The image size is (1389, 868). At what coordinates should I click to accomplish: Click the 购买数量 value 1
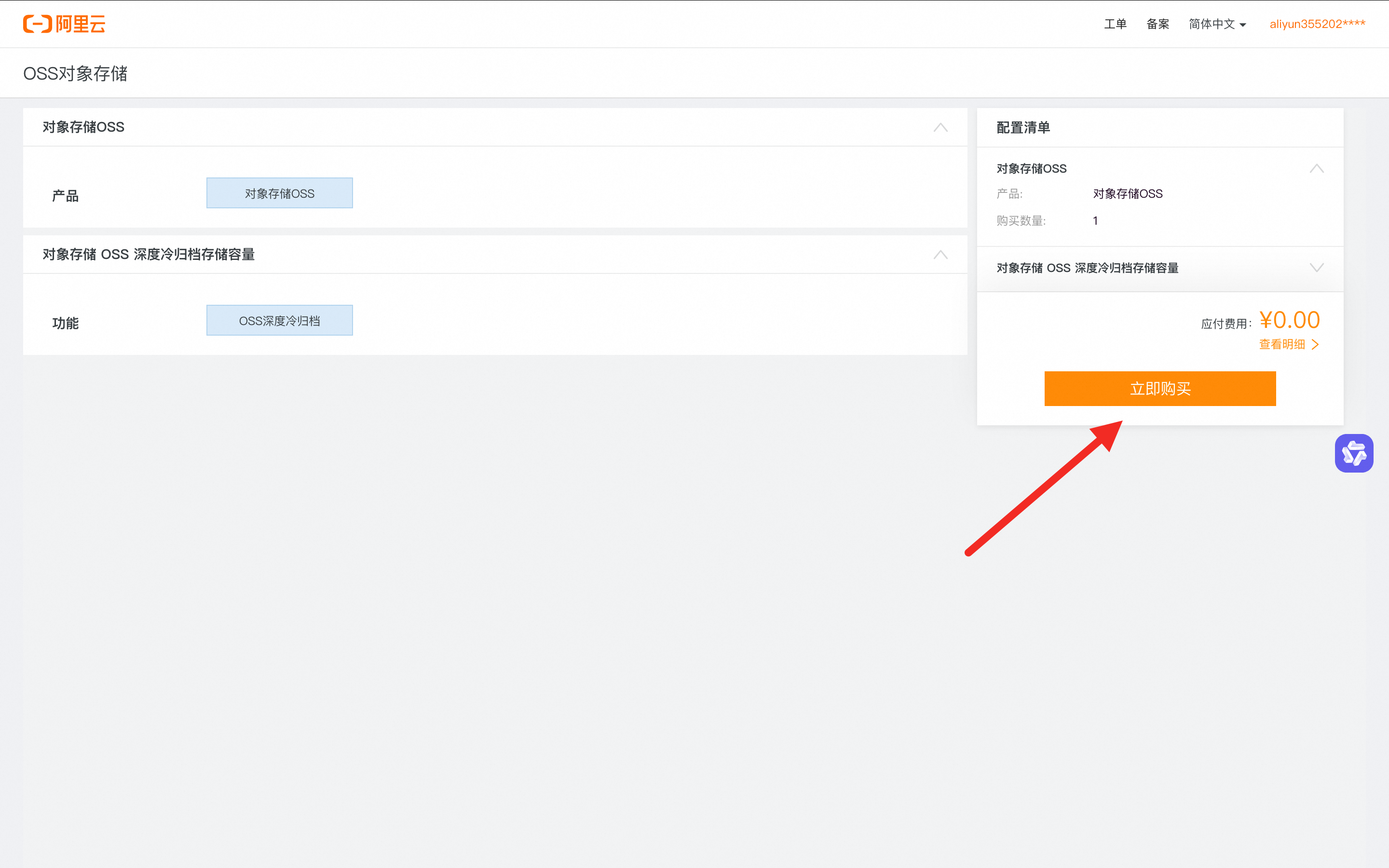tap(1095, 221)
